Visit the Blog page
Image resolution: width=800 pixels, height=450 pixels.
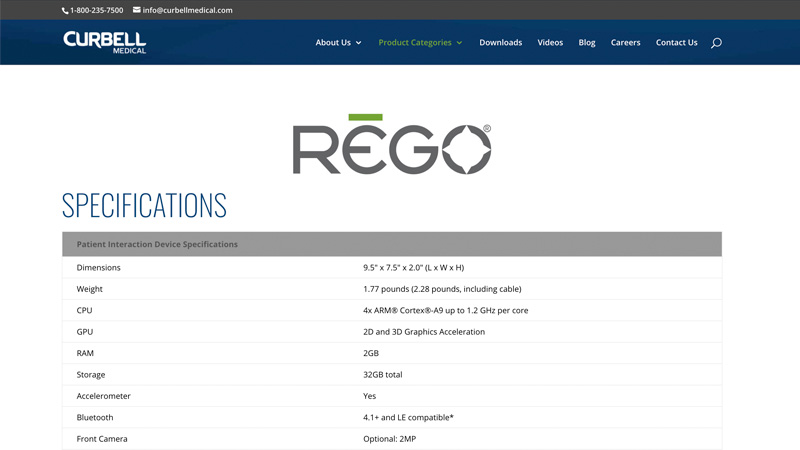point(587,42)
